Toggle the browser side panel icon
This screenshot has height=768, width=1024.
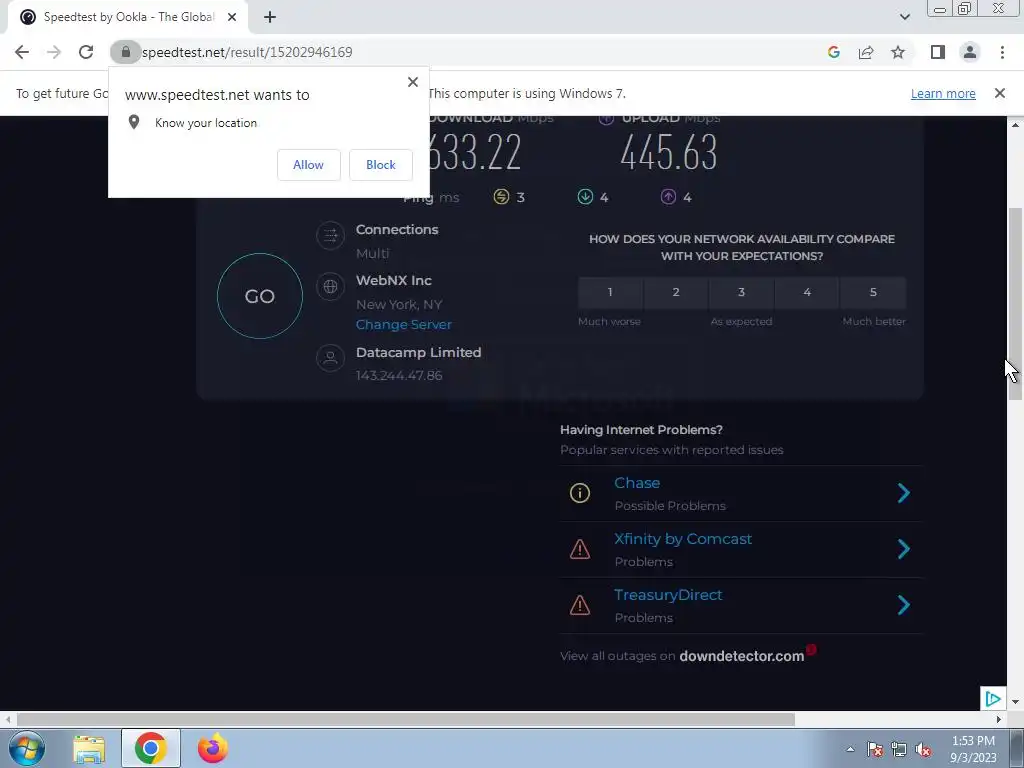(938, 52)
